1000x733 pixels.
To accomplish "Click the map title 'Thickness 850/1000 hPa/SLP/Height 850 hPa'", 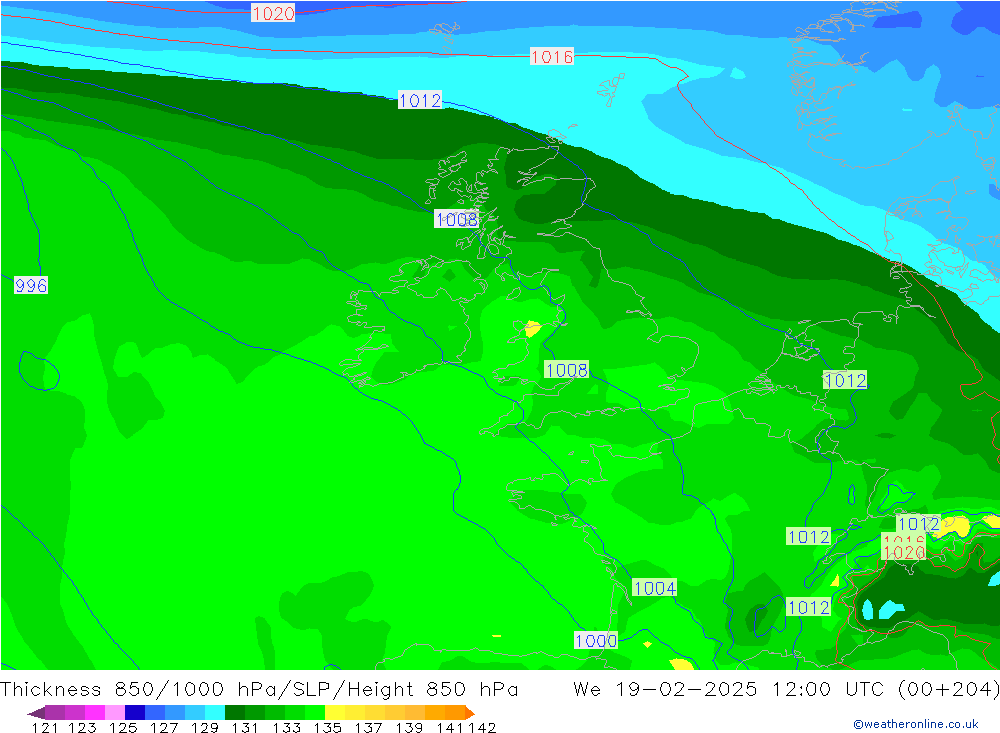I will coord(259,690).
